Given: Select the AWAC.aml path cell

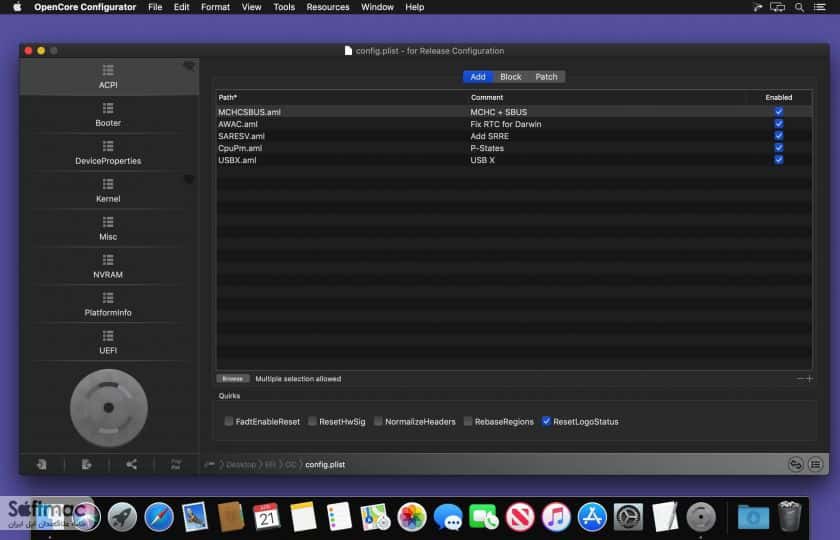Looking at the screenshot, I should pos(238,124).
